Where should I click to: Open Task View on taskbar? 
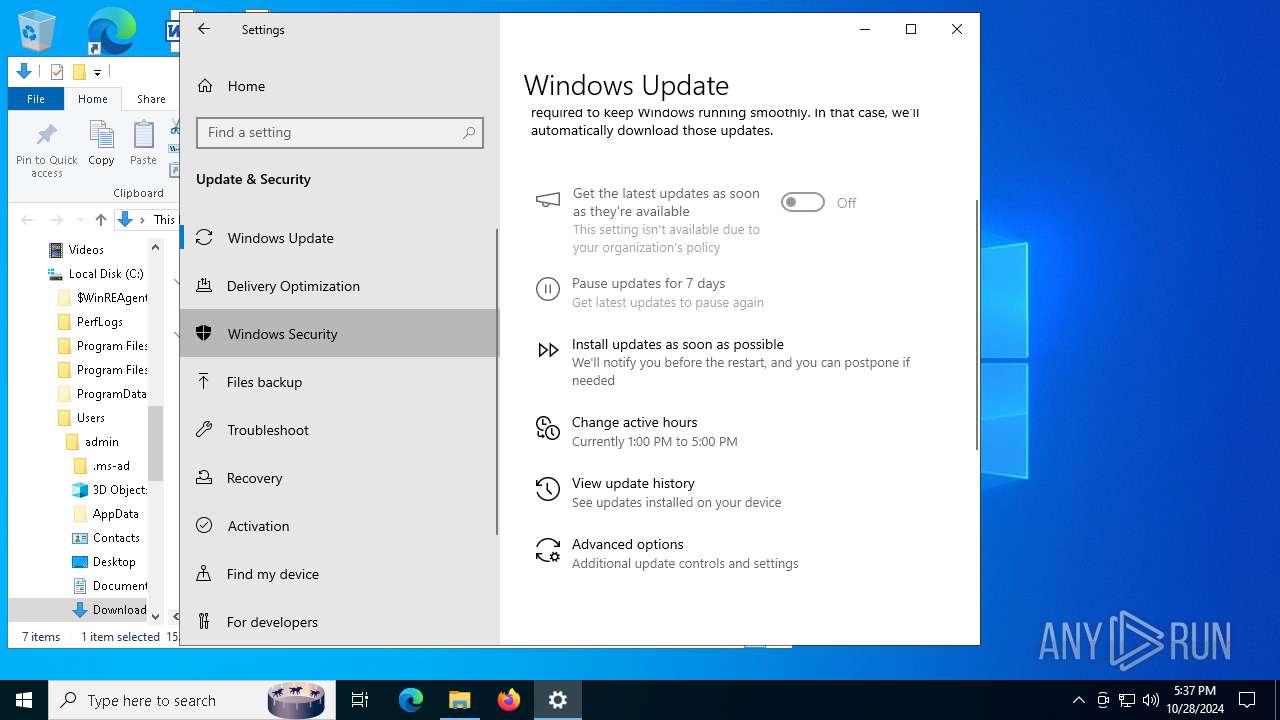[x=360, y=700]
